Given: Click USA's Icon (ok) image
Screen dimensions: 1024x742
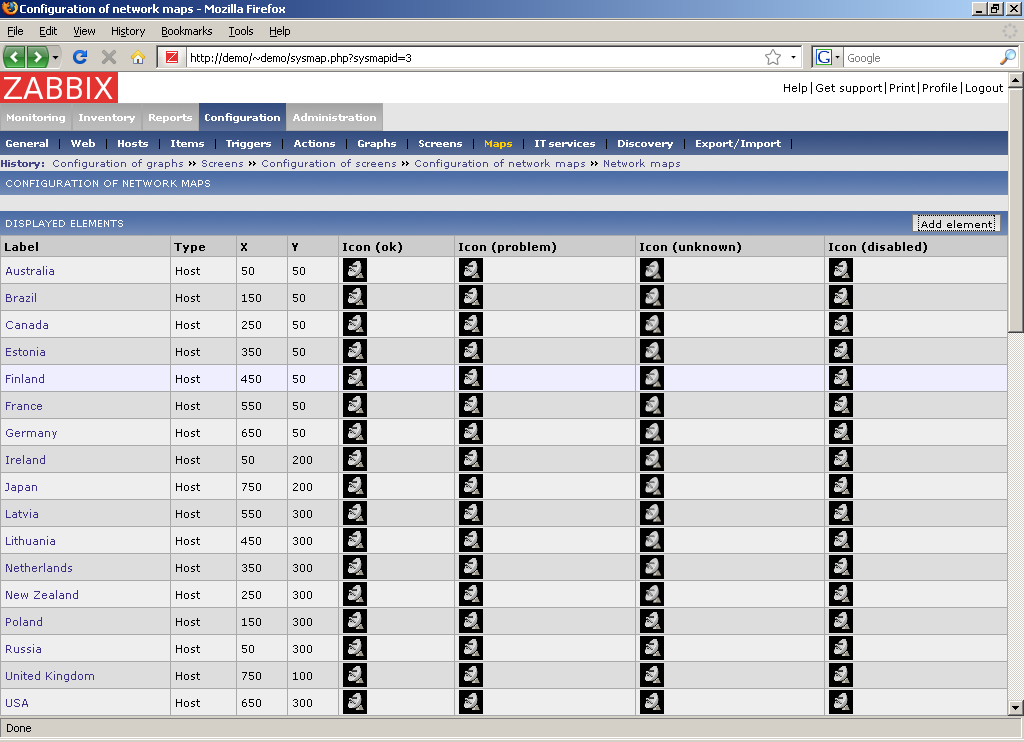Looking at the screenshot, I should tap(355, 702).
